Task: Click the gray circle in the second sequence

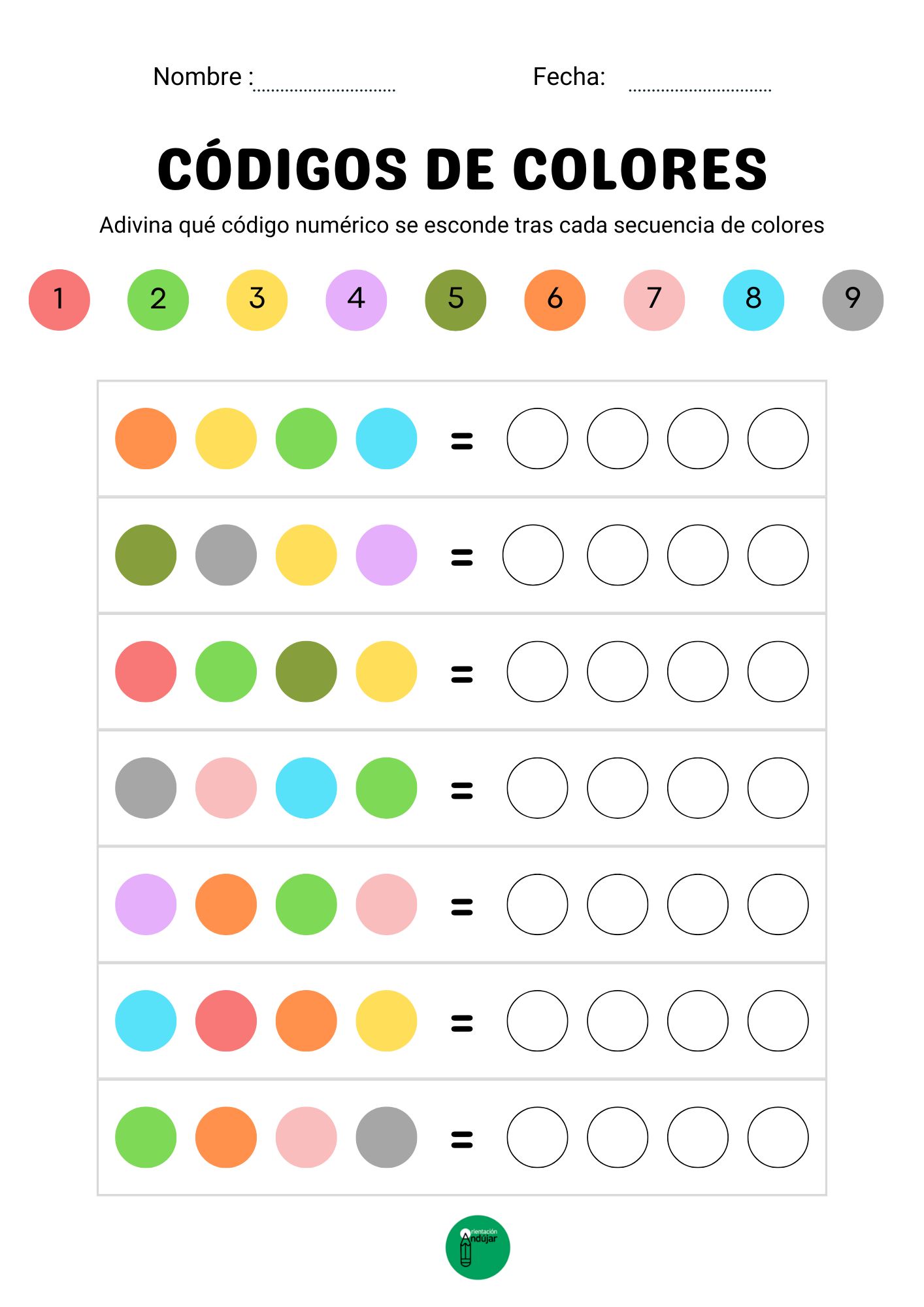Action: point(225,555)
